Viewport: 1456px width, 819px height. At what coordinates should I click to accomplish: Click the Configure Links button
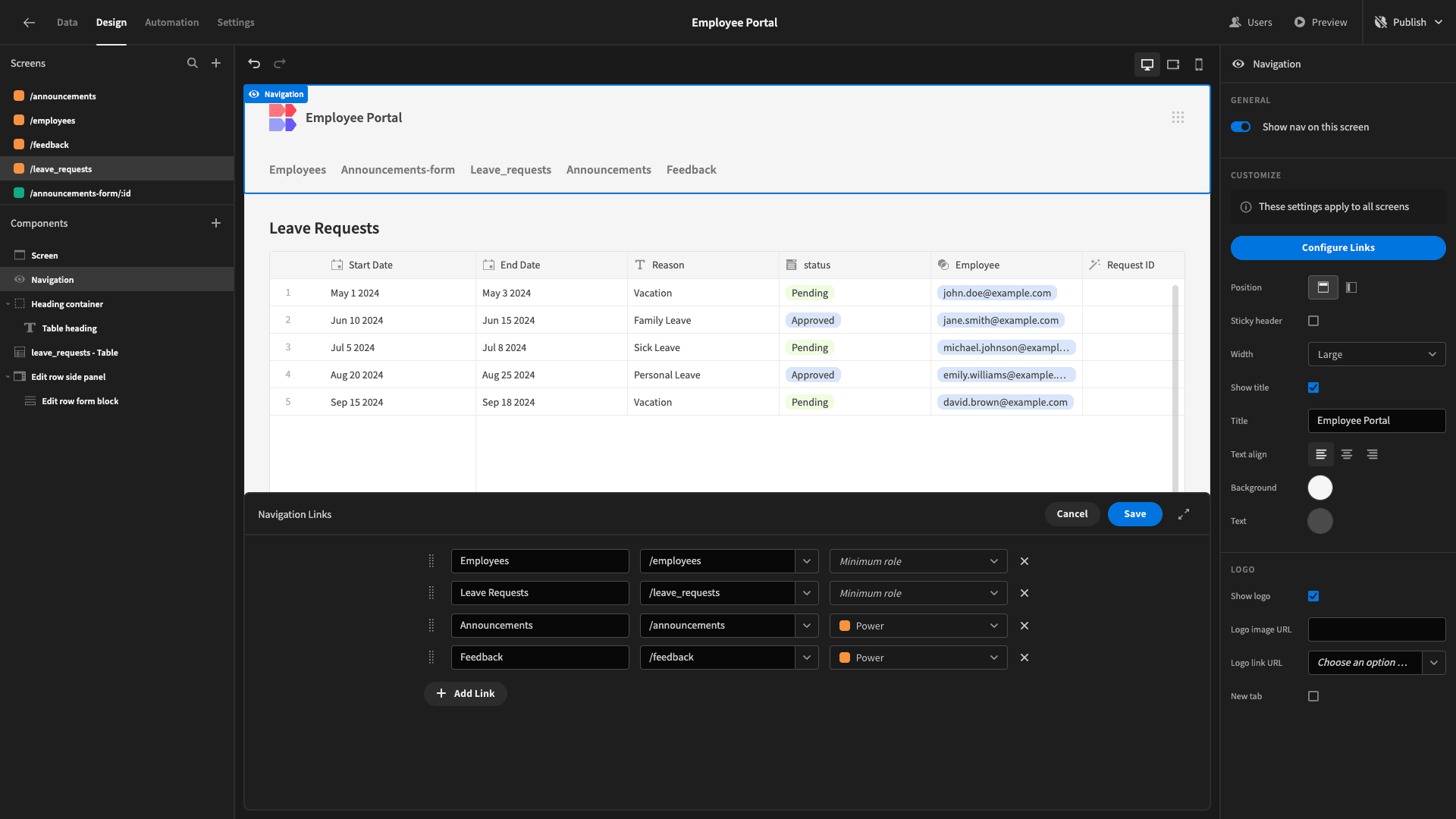1338,248
